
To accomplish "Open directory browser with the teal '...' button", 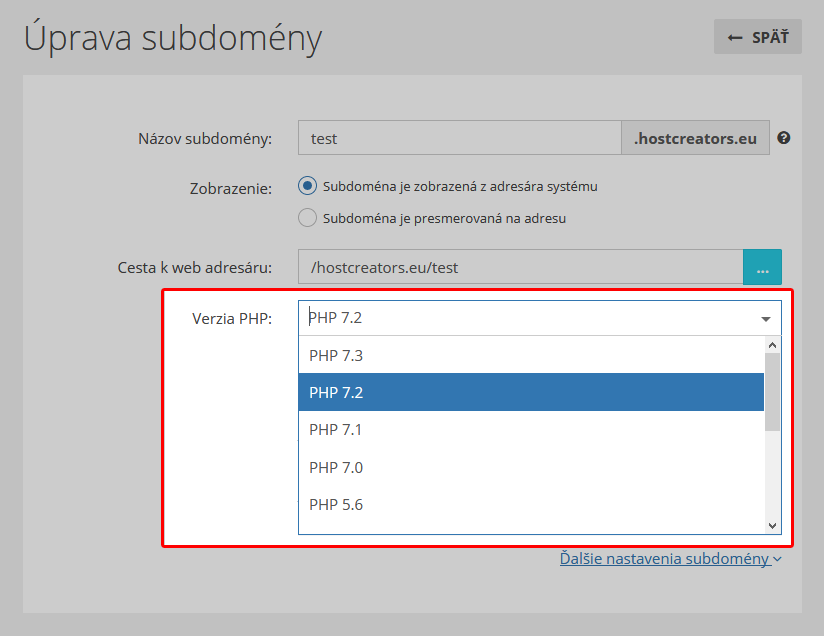I will pyautogui.click(x=763, y=267).
